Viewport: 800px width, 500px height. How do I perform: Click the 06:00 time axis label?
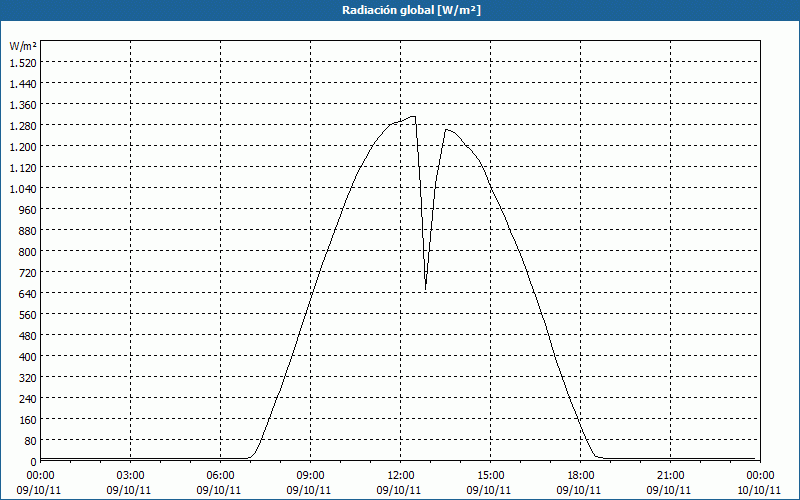(220, 476)
